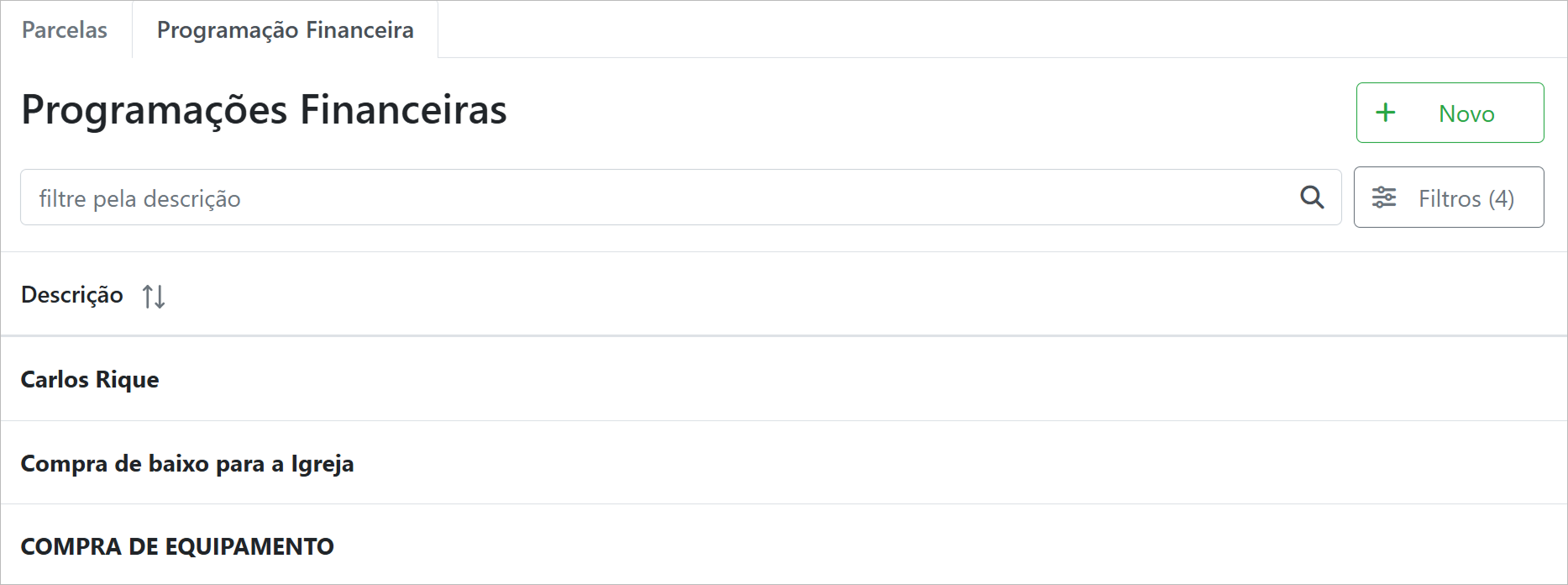This screenshot has height=585, width=1568.
Task: Click the sort arrows next to Descrição
Action: [x=154, y=296]
